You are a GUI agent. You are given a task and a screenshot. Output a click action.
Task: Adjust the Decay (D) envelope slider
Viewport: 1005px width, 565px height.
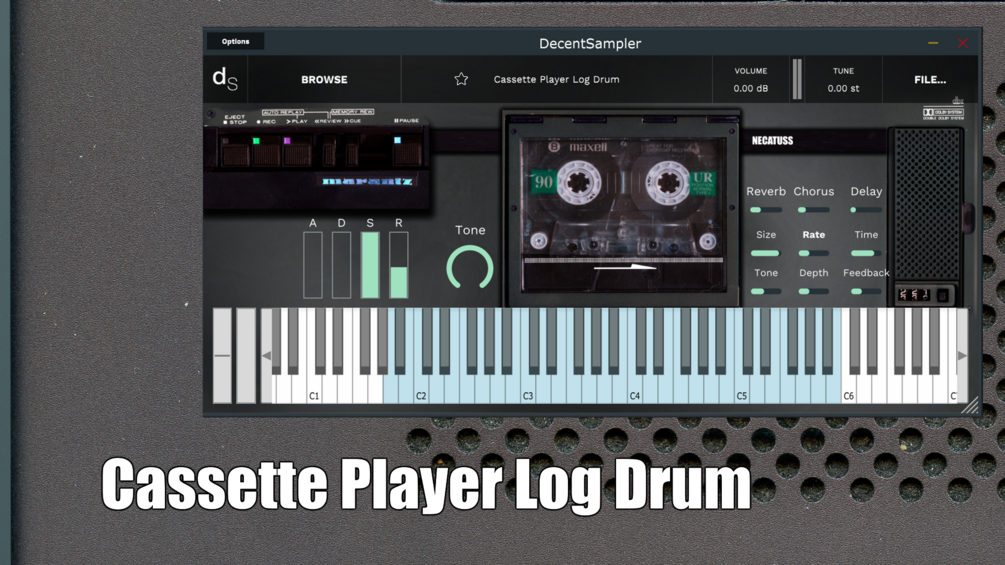pyautogui.click(x=341, y=265)
